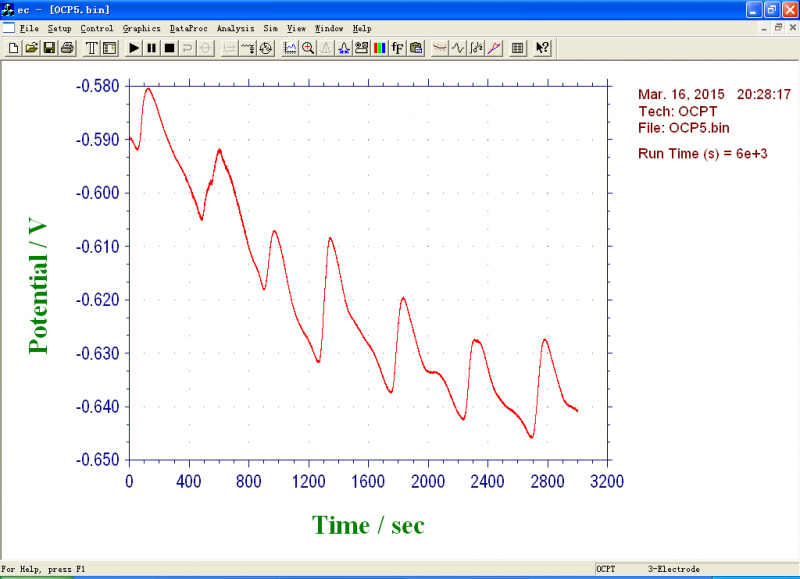Open the cell control icon

click(265, 48)
